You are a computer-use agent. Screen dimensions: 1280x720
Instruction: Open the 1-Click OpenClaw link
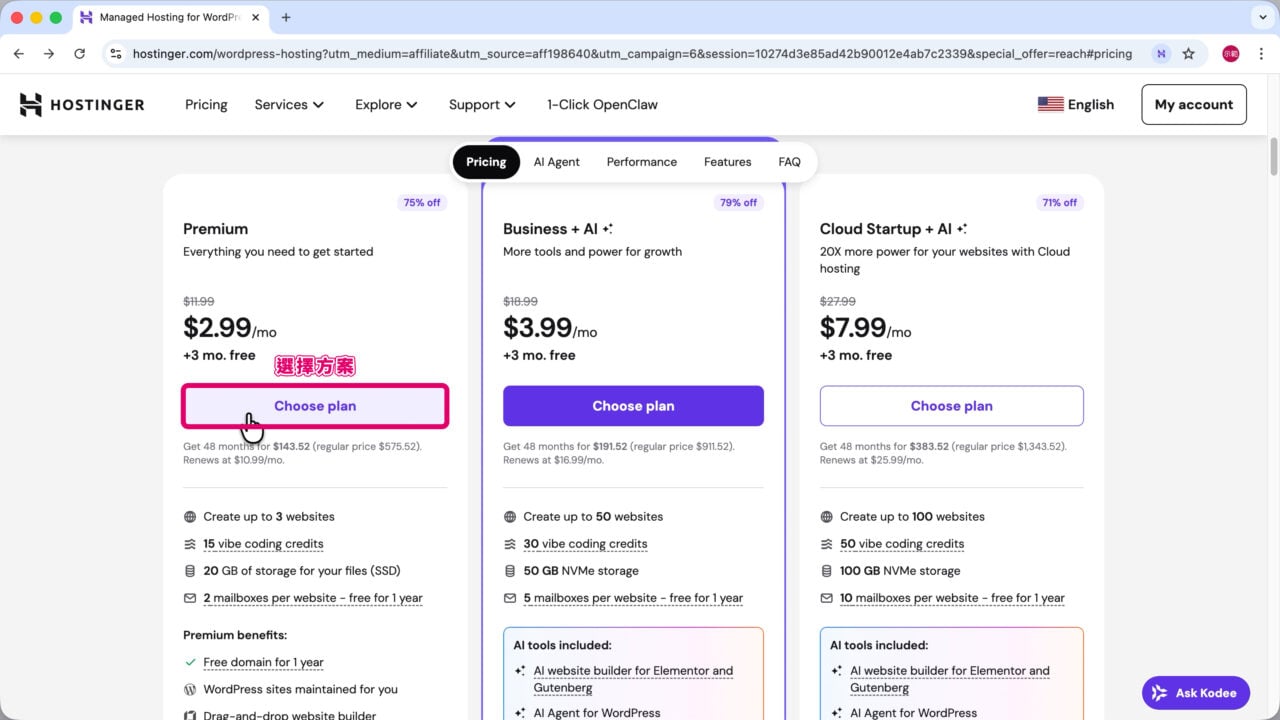pos(602,104)
